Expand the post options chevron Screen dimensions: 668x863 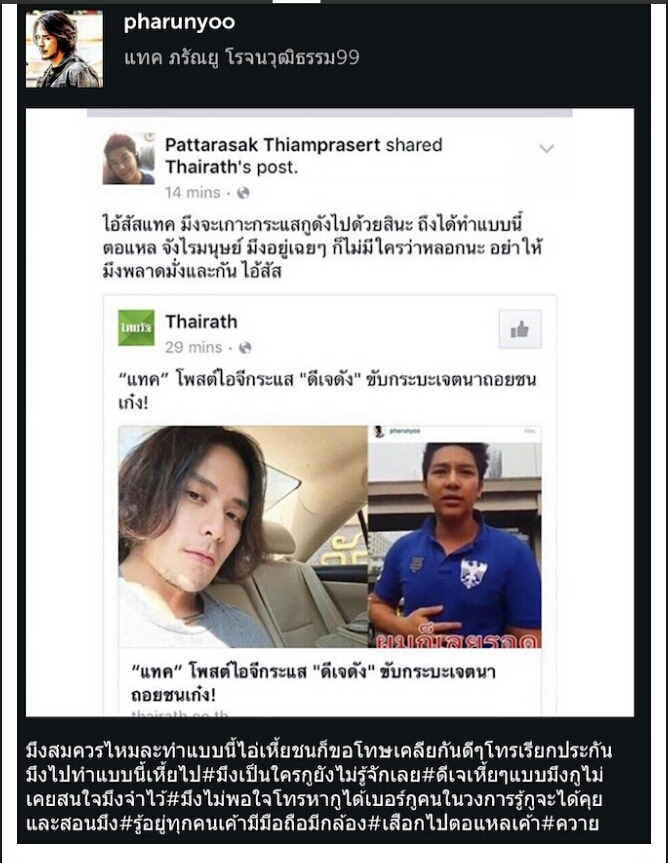(x=546, y=149)
